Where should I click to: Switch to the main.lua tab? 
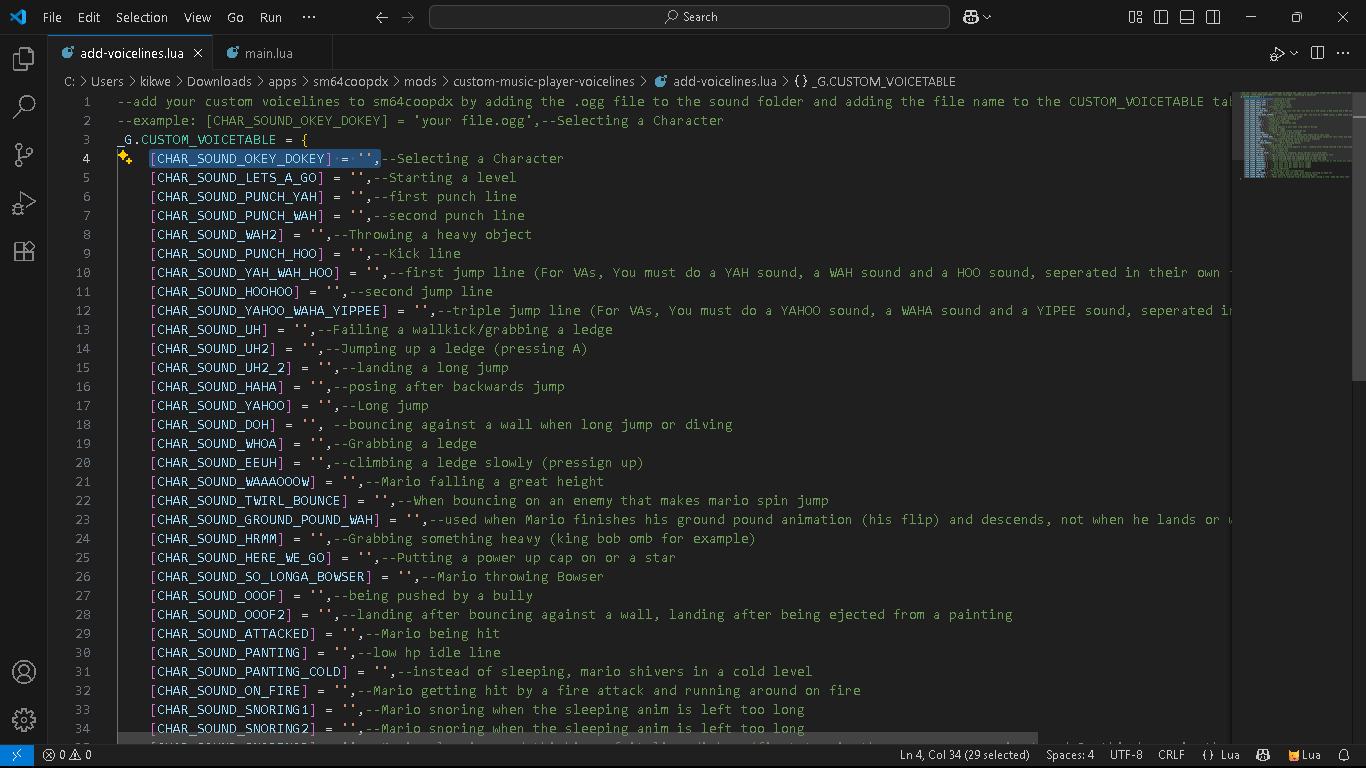268,53
